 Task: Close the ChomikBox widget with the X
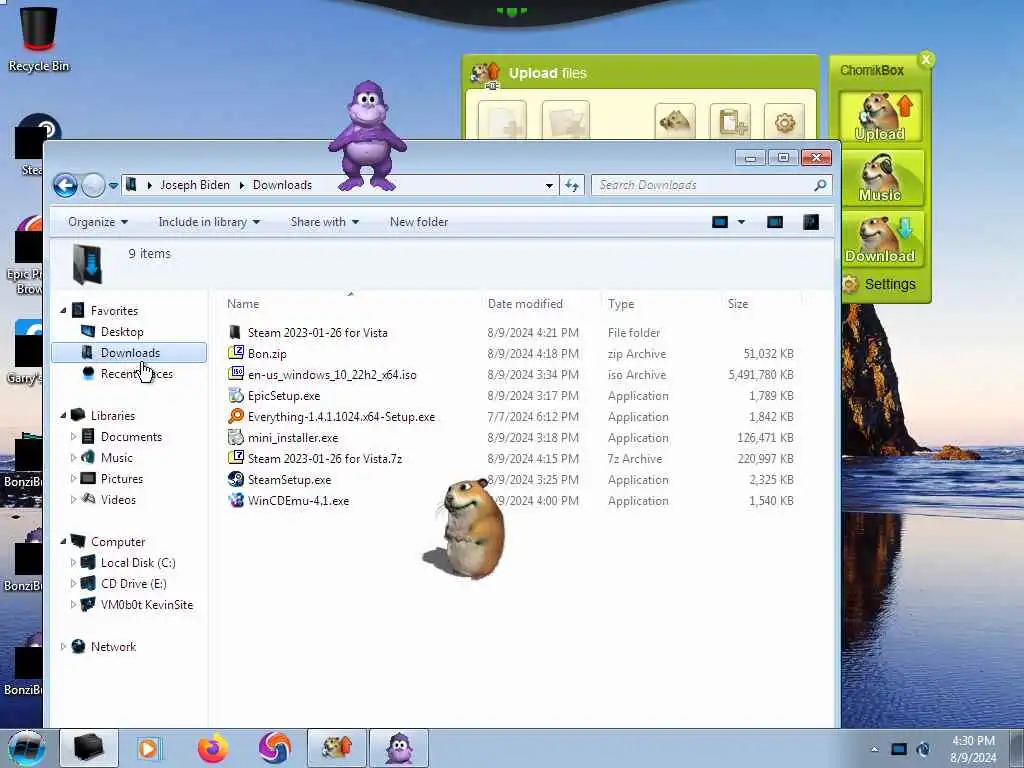point(925,60)
